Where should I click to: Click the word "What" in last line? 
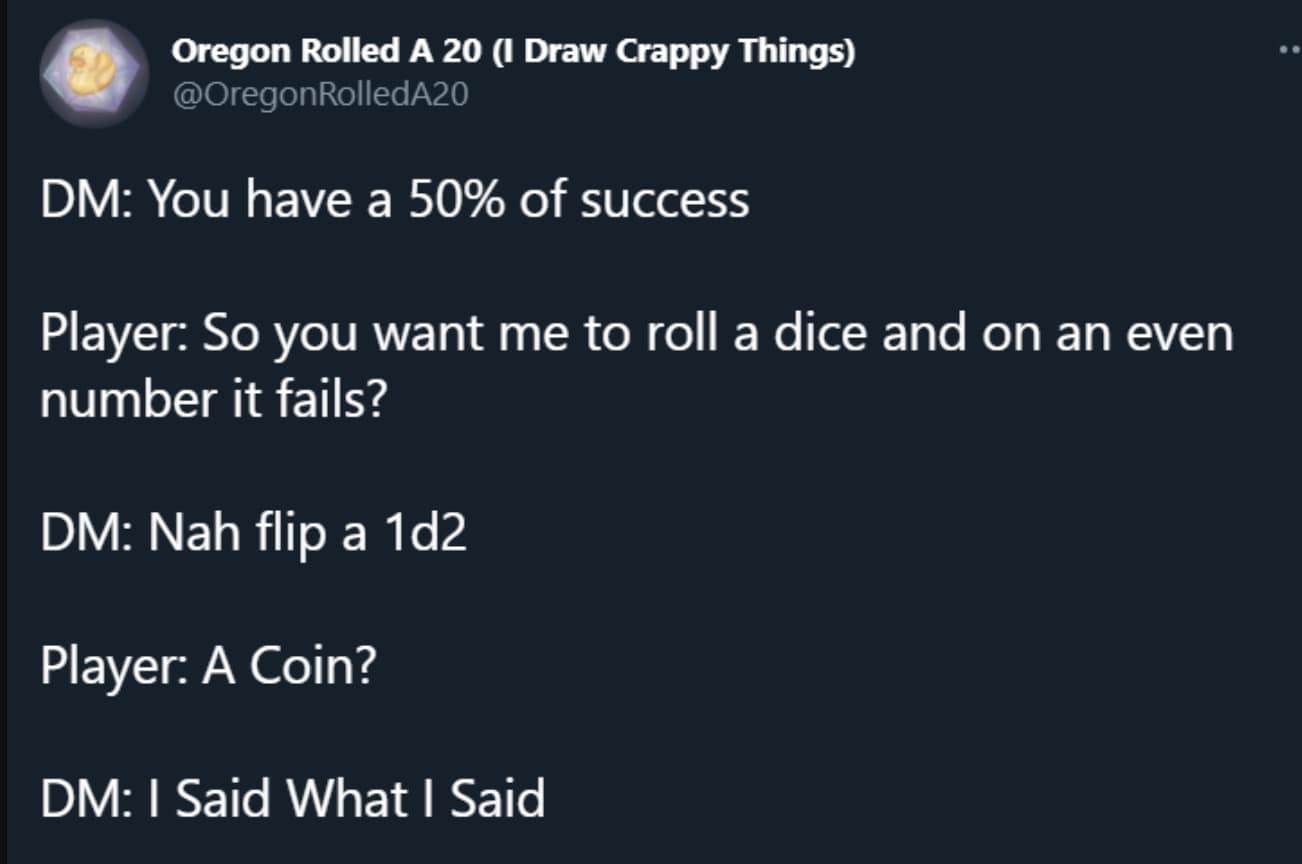pyautogui.click(x=348, y=798)
